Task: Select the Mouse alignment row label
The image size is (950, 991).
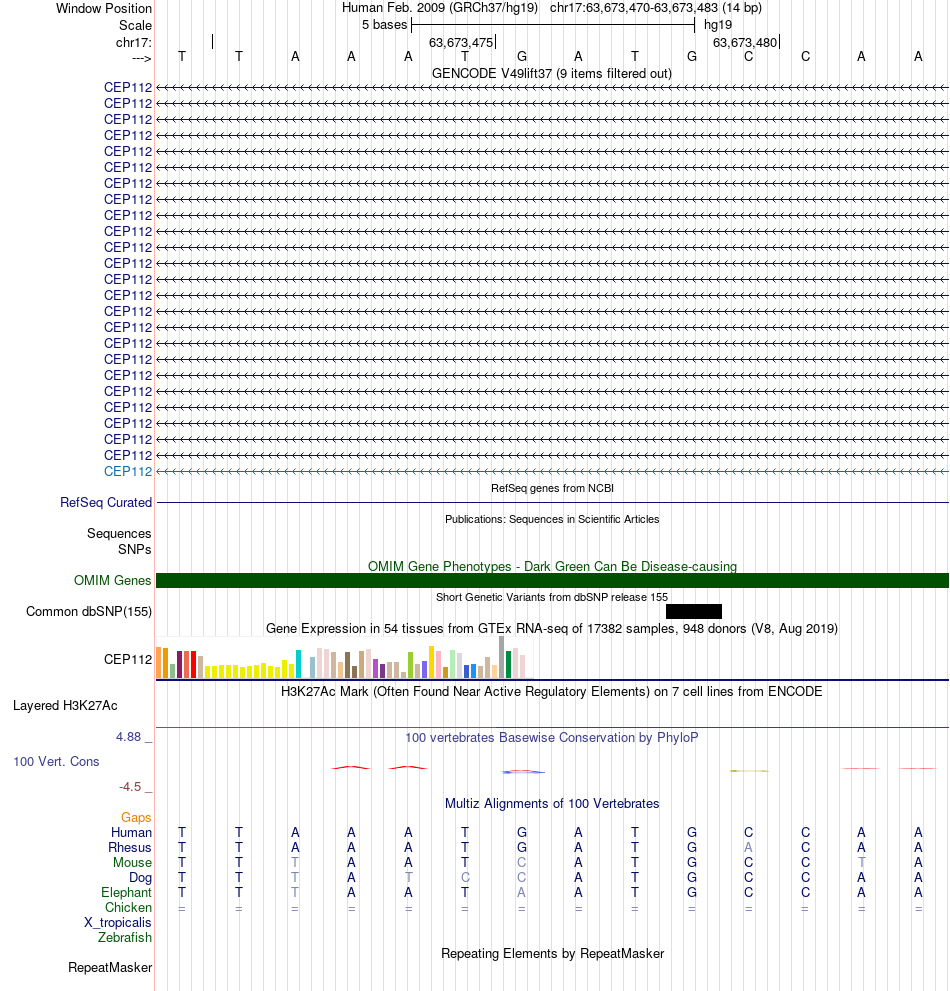Action: pos(133,863)
